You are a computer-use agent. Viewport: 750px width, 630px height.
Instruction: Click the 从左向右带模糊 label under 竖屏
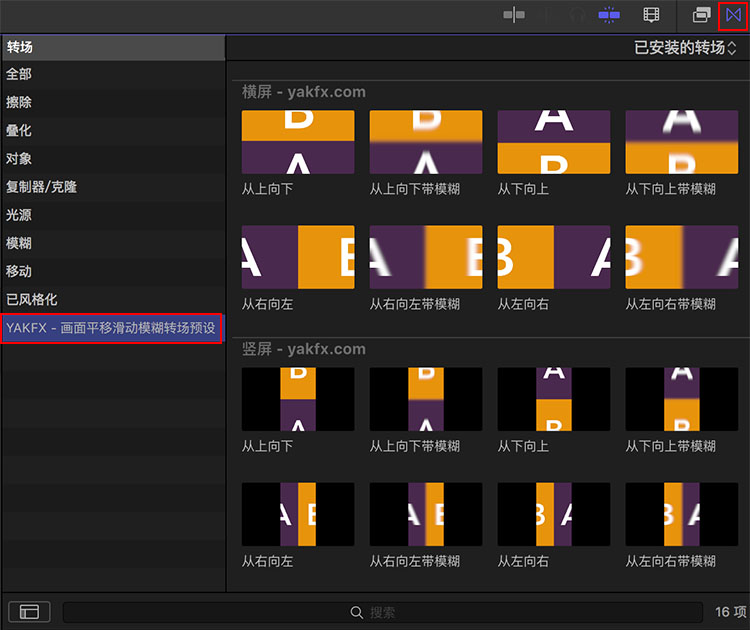[x=671, y=561]
